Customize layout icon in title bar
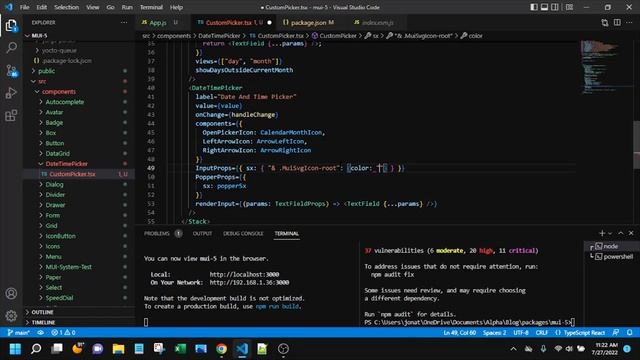This screenshot has height=360, width=640. point(569,7)
